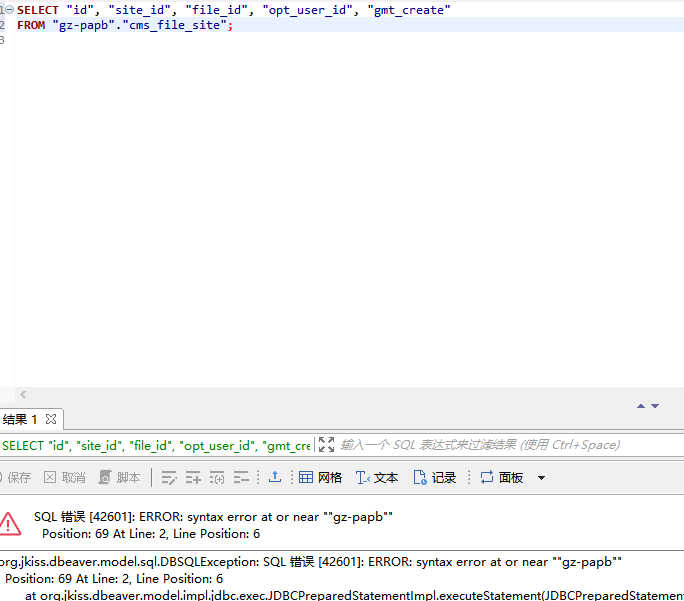Click the SELECT keyword on line 1
This screenshot has height=601, width=684.
coord(38,10)
